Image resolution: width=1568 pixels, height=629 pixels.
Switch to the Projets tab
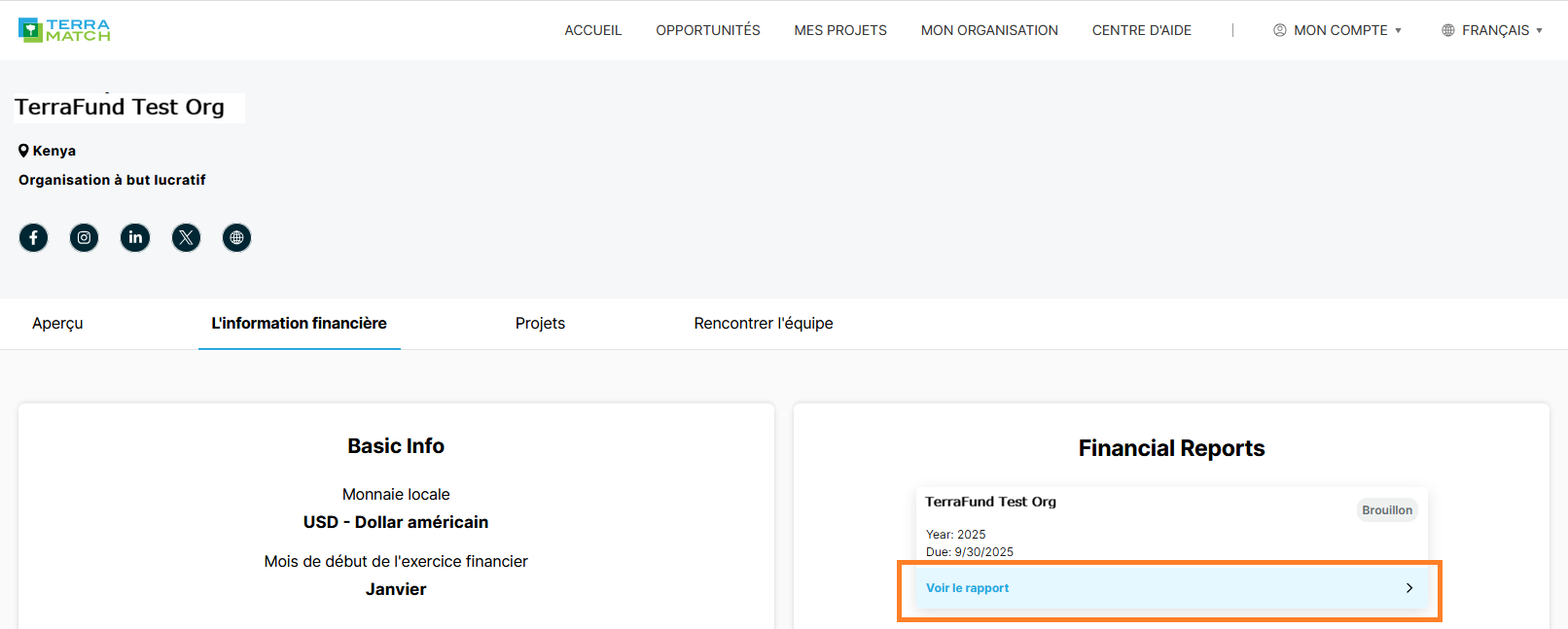[540, 324]
